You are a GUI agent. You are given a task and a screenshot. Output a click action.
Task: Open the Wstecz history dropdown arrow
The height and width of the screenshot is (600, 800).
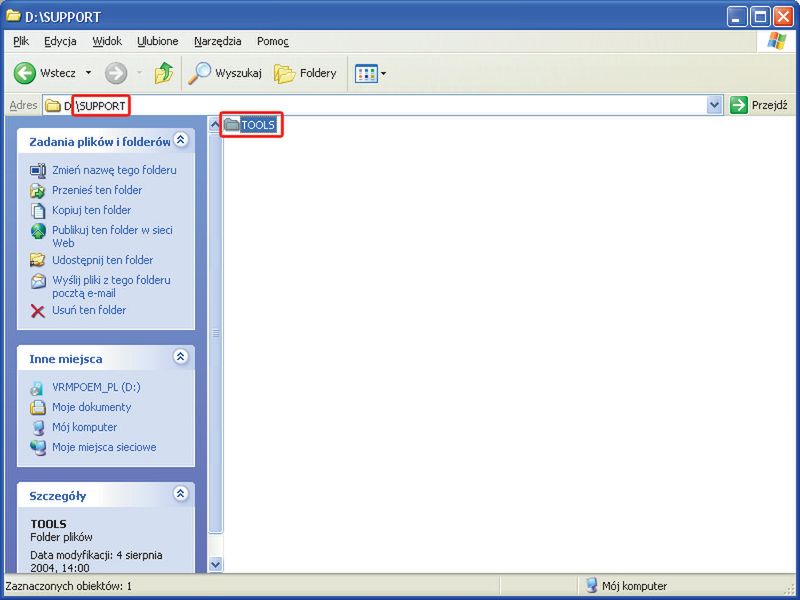pos(88,73)
